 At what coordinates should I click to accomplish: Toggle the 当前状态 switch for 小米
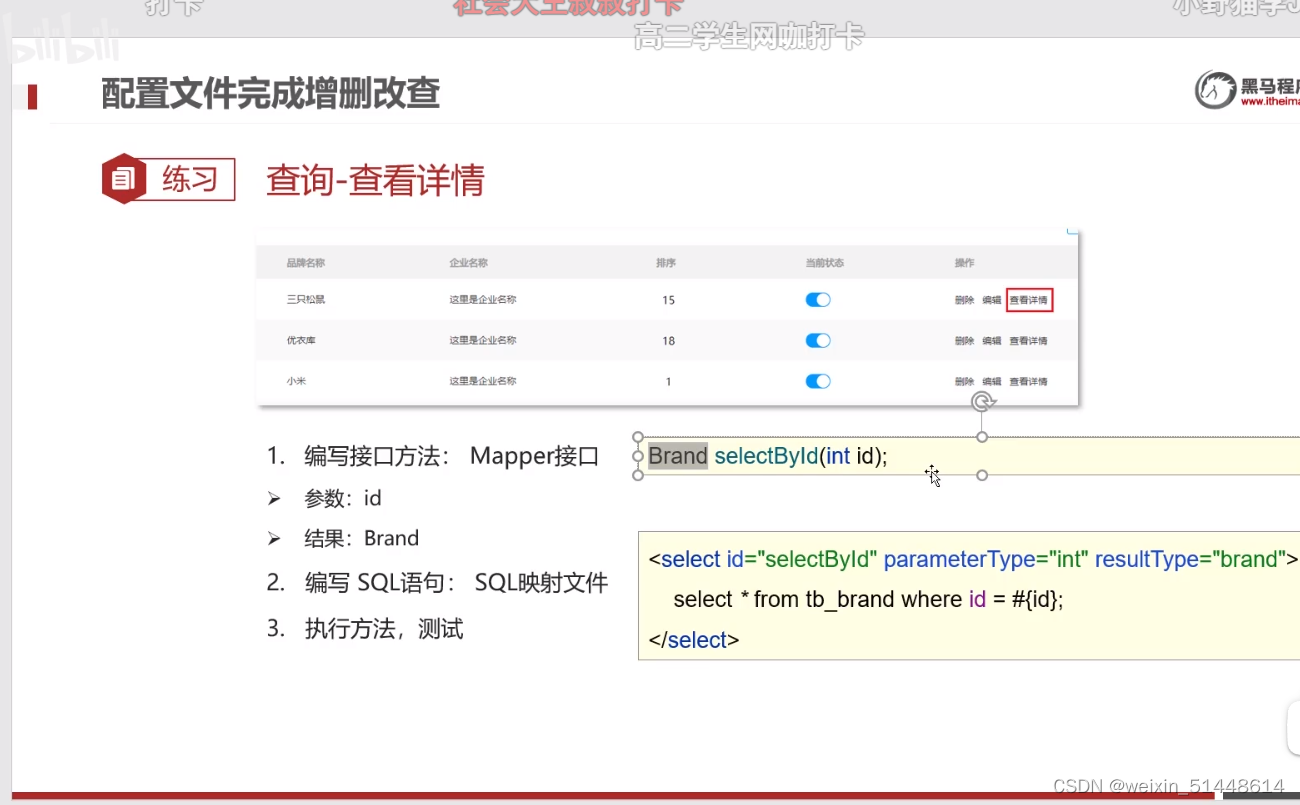(x=818, y=381)
